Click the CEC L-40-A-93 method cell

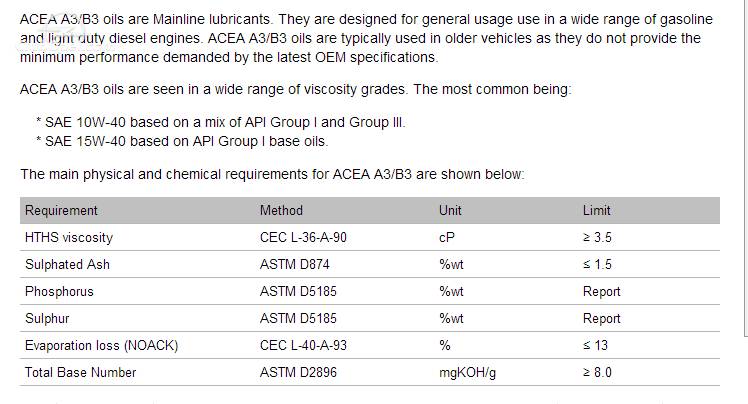[x=303, y=345]
